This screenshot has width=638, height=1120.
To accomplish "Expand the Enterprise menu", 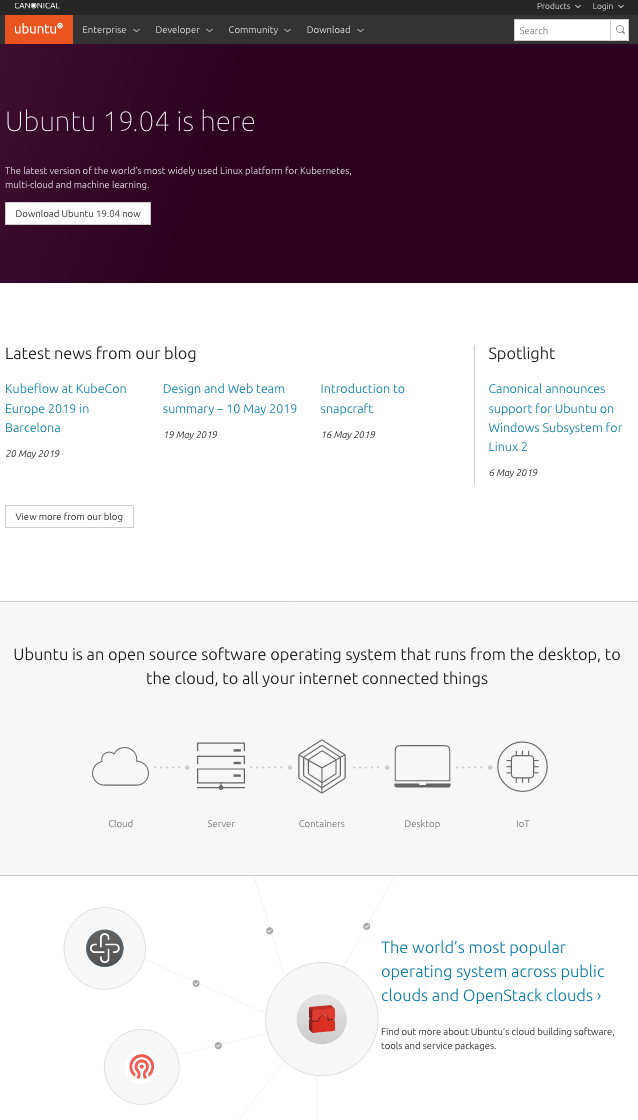I will pyautogui.click(x=111, y=30).
